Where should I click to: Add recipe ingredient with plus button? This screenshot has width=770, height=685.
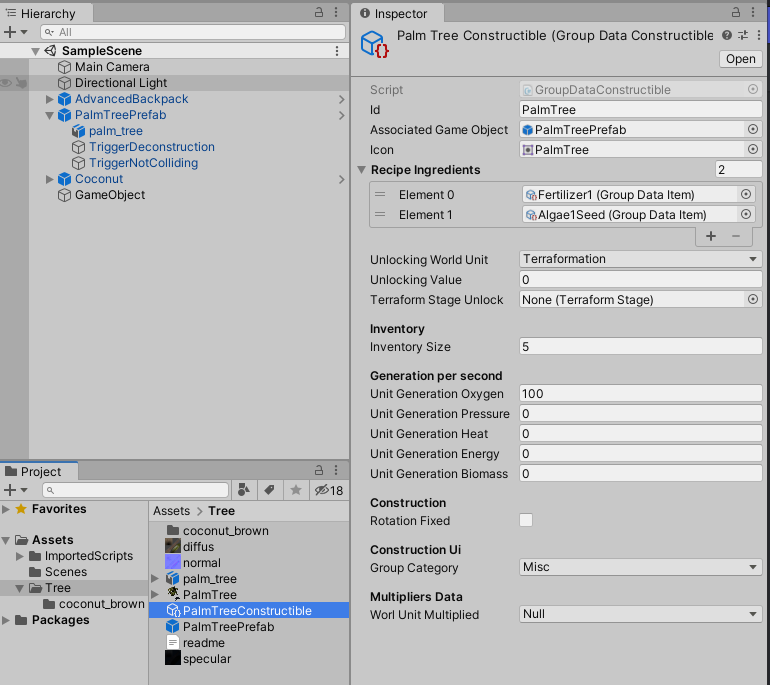pyautogui.click(x=711, y=236)
